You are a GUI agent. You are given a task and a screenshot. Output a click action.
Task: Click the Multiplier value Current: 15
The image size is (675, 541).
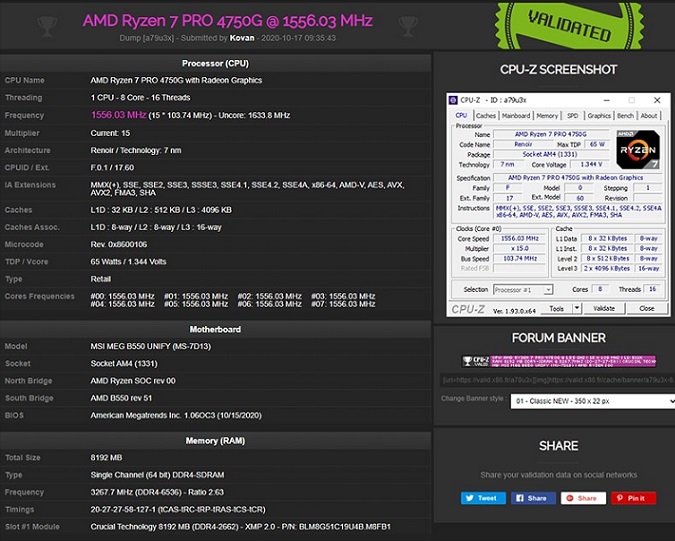pyautogui.click(x=110, y=133)
